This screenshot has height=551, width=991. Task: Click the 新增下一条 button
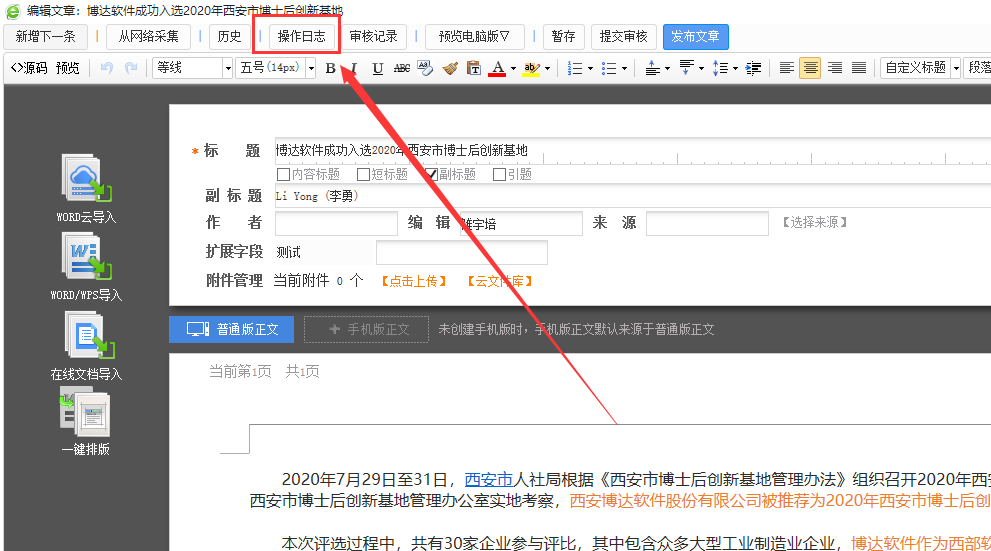click(46, 37)
